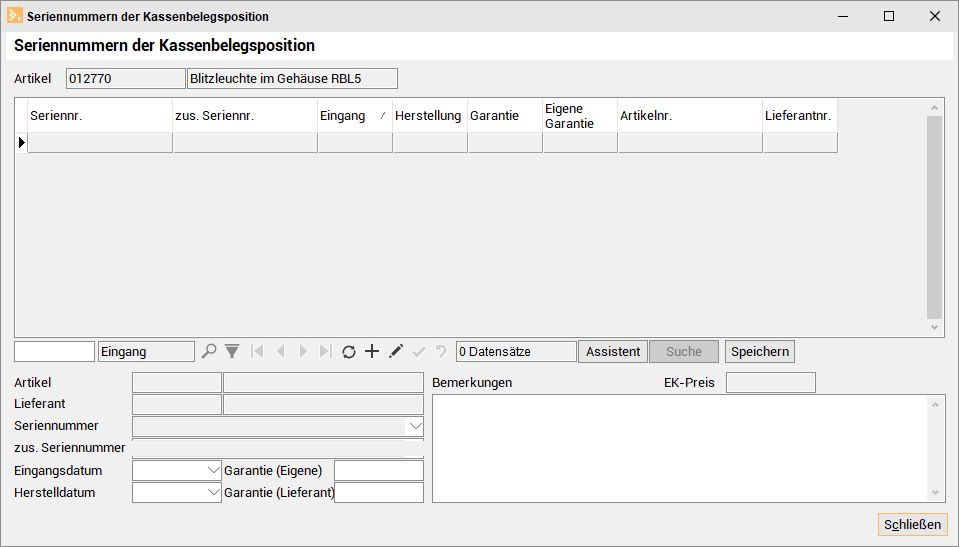
Task: Click the Schließen button
Action: pyautogui.click(x=913, y=524)
